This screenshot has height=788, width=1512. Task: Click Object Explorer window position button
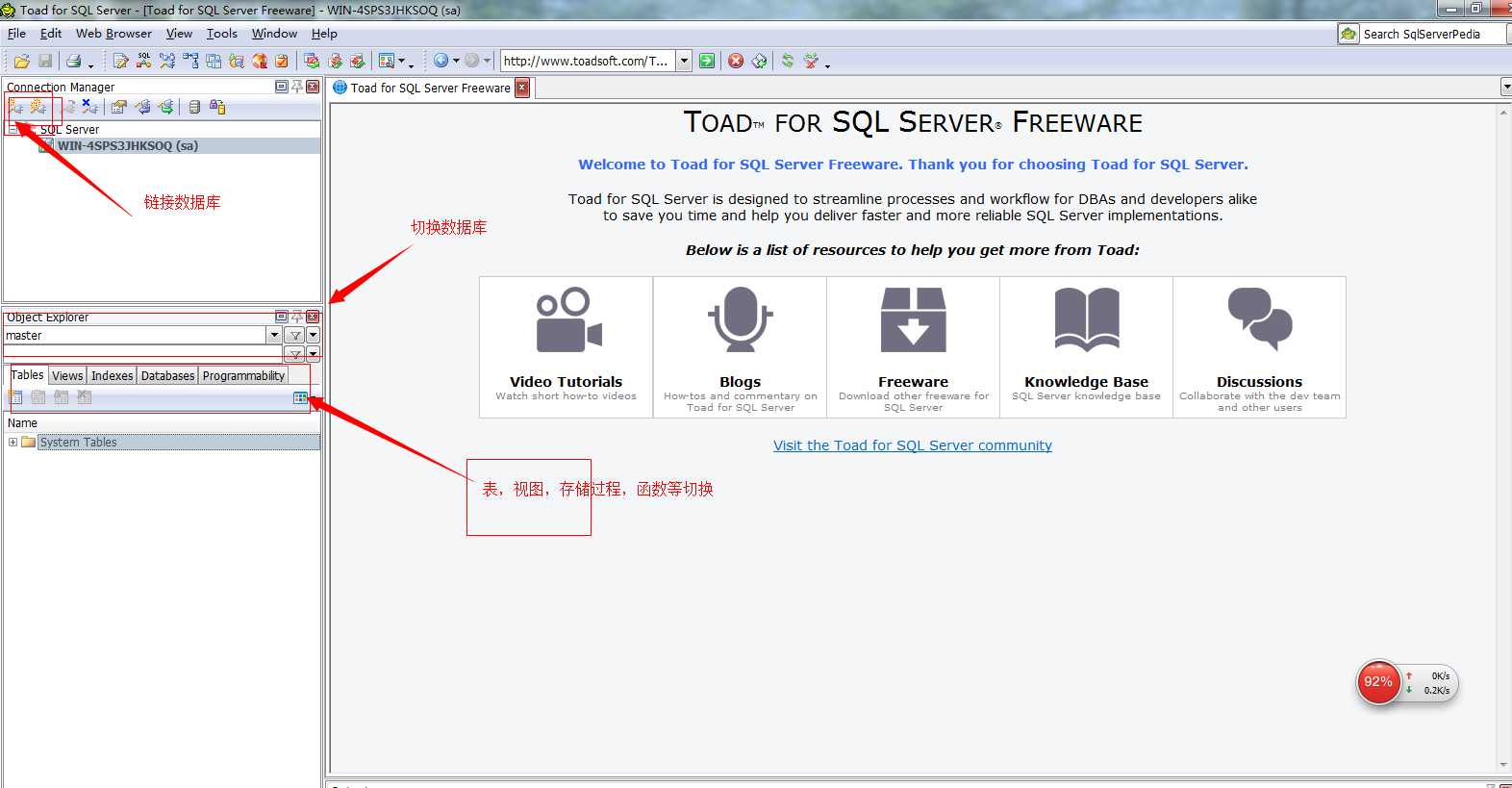tap(282, 317)
